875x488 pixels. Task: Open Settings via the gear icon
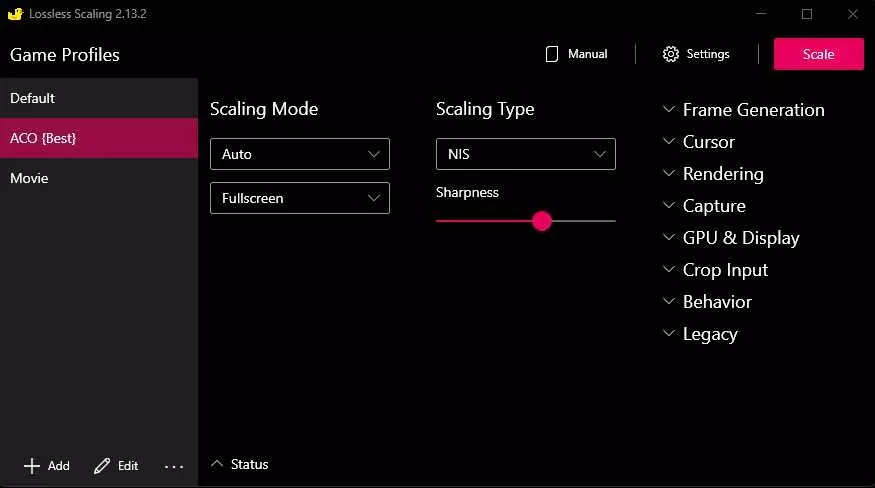(671, 54)
